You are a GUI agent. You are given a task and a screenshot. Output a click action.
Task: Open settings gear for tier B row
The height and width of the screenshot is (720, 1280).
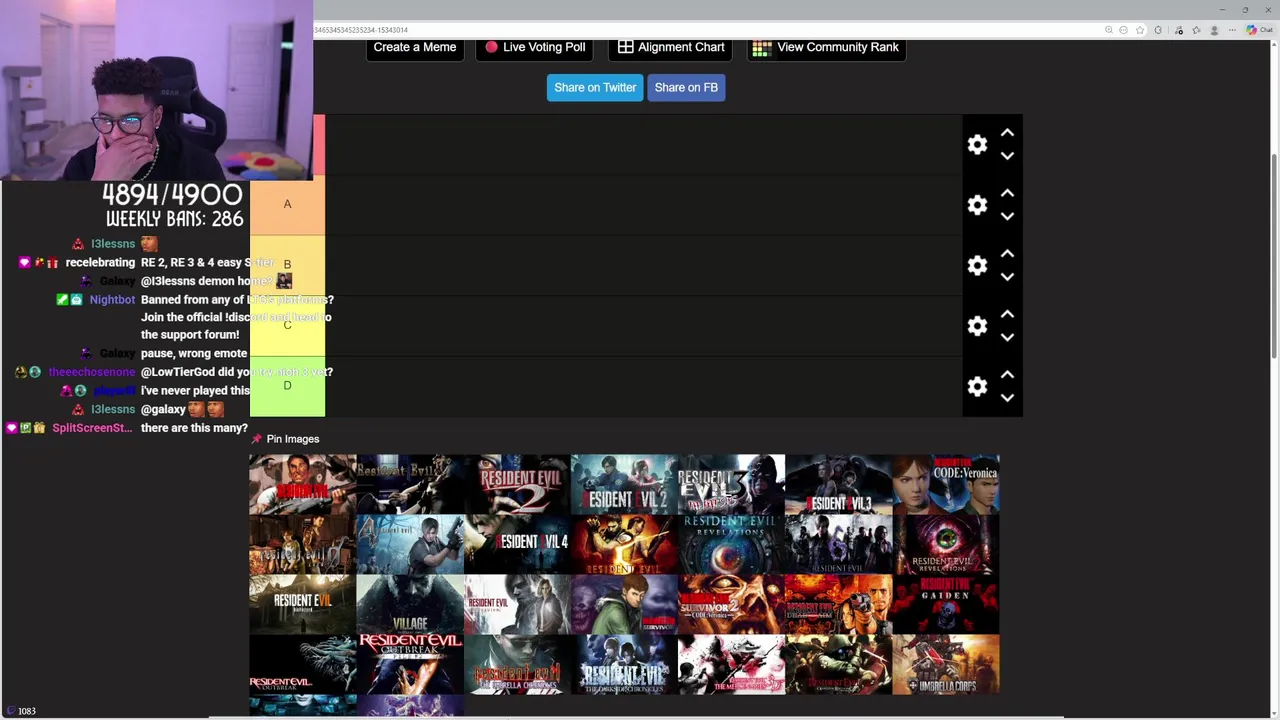(977, 266)
